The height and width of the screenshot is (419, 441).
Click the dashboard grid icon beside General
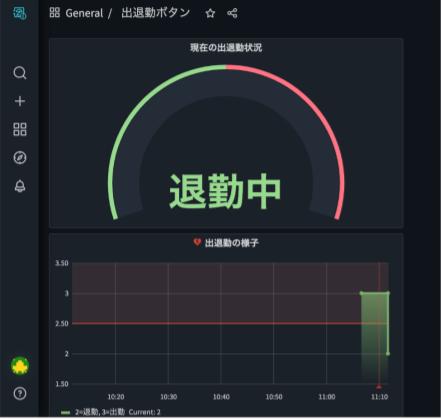tap(55, 13)
